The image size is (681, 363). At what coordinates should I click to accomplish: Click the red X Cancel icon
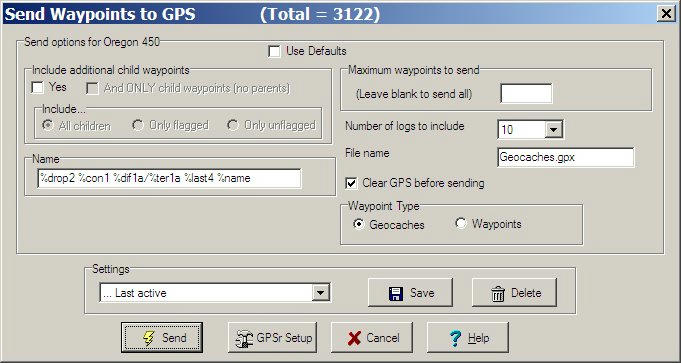pyautogui.click(x=354, y=338)
